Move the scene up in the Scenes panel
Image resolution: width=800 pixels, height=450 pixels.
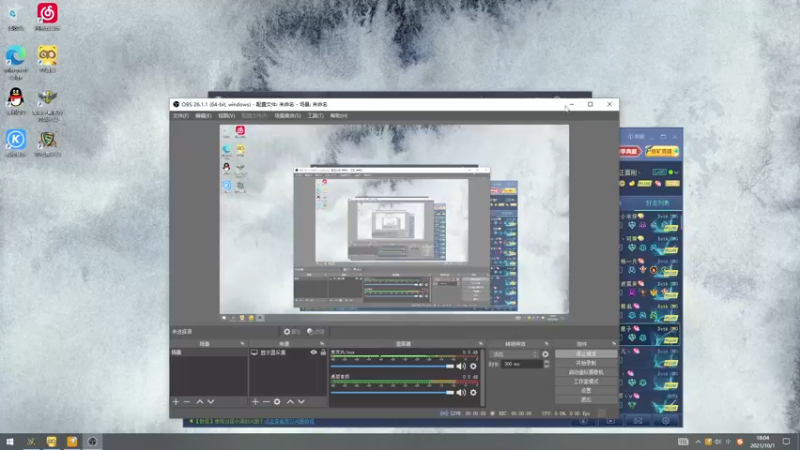tap(200, 402)
